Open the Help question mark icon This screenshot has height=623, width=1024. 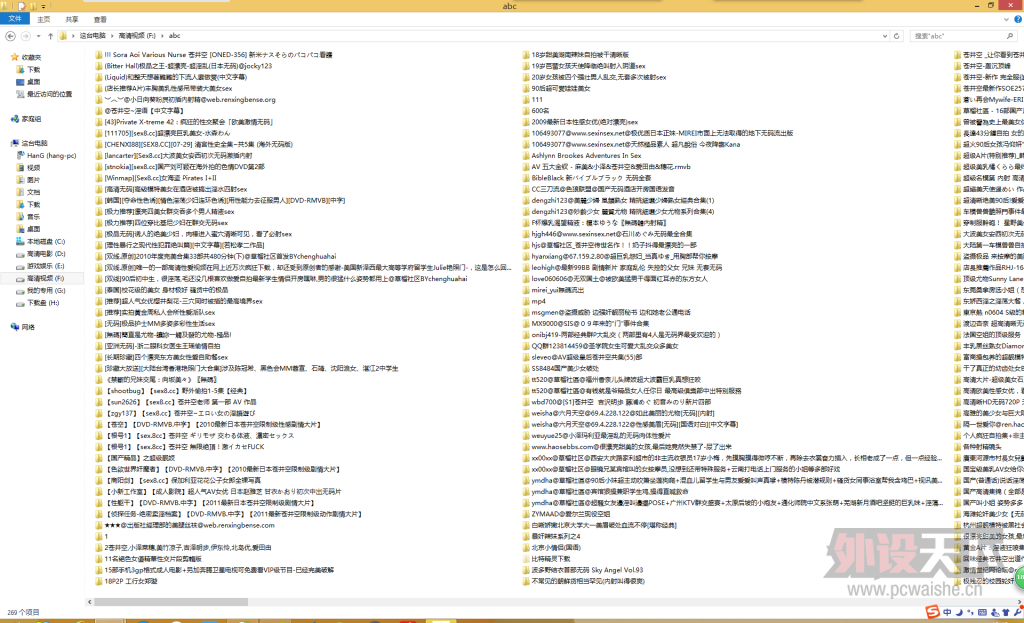click(x=1017, y=20)
